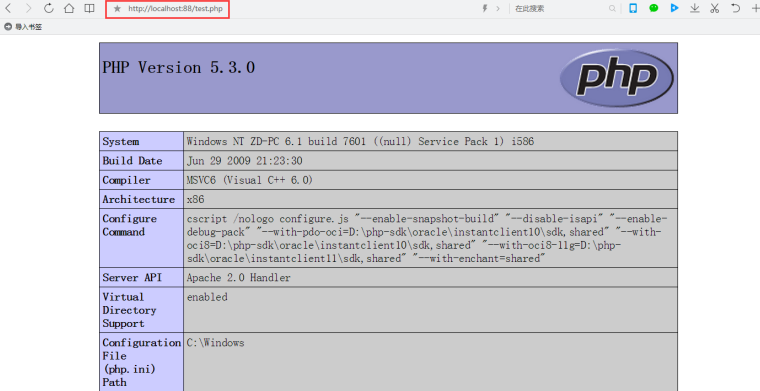
Task: Click the System row label
Action: tap(121, 141)
